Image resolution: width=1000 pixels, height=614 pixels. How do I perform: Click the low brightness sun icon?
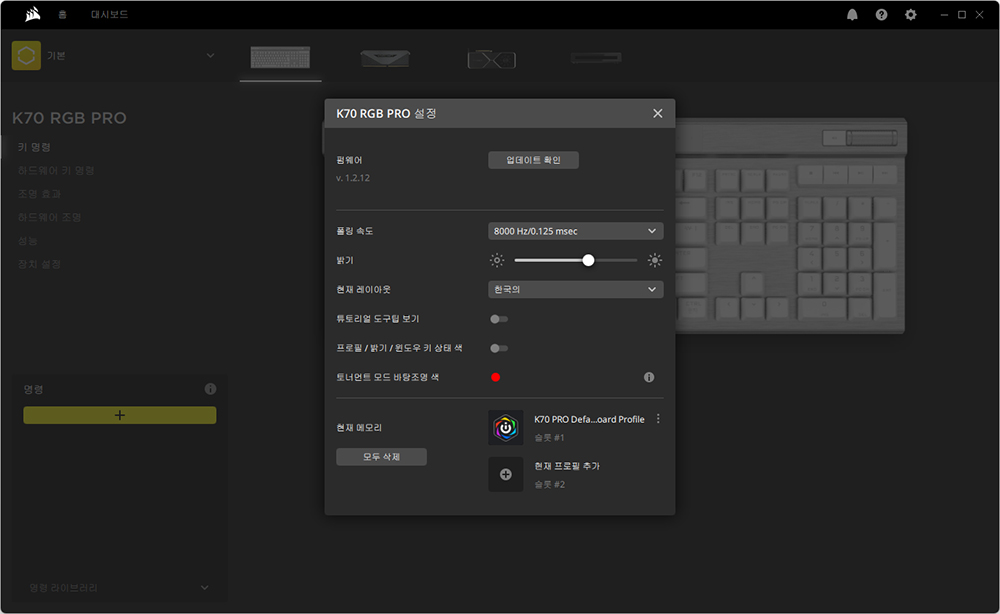497,260
